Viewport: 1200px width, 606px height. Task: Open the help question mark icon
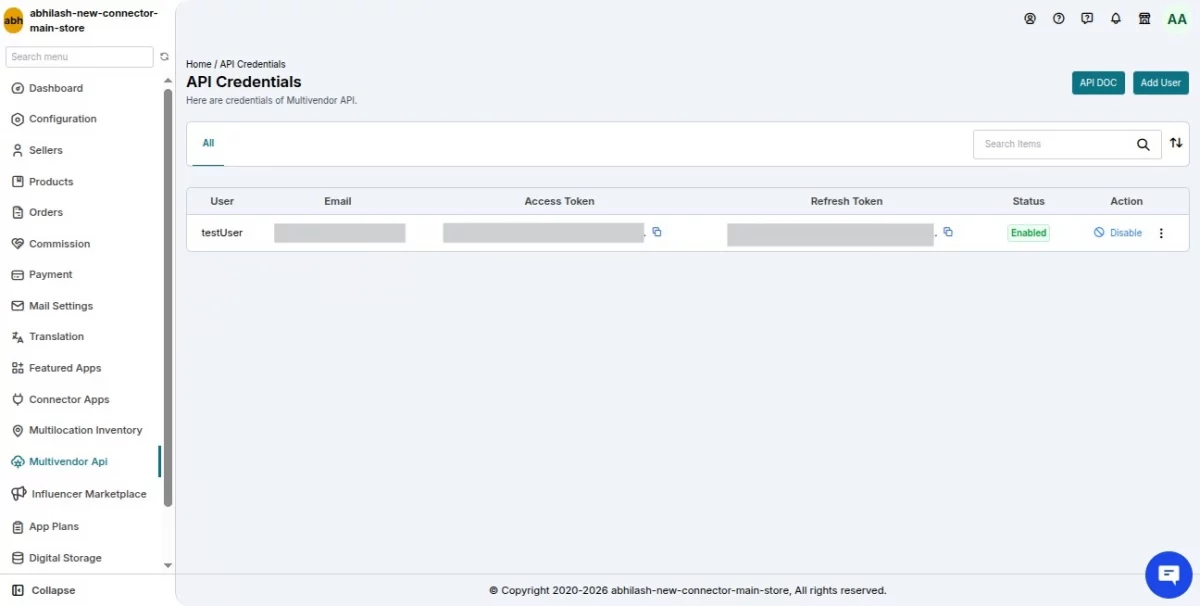pyautogui.click(x=1059, y=19)
